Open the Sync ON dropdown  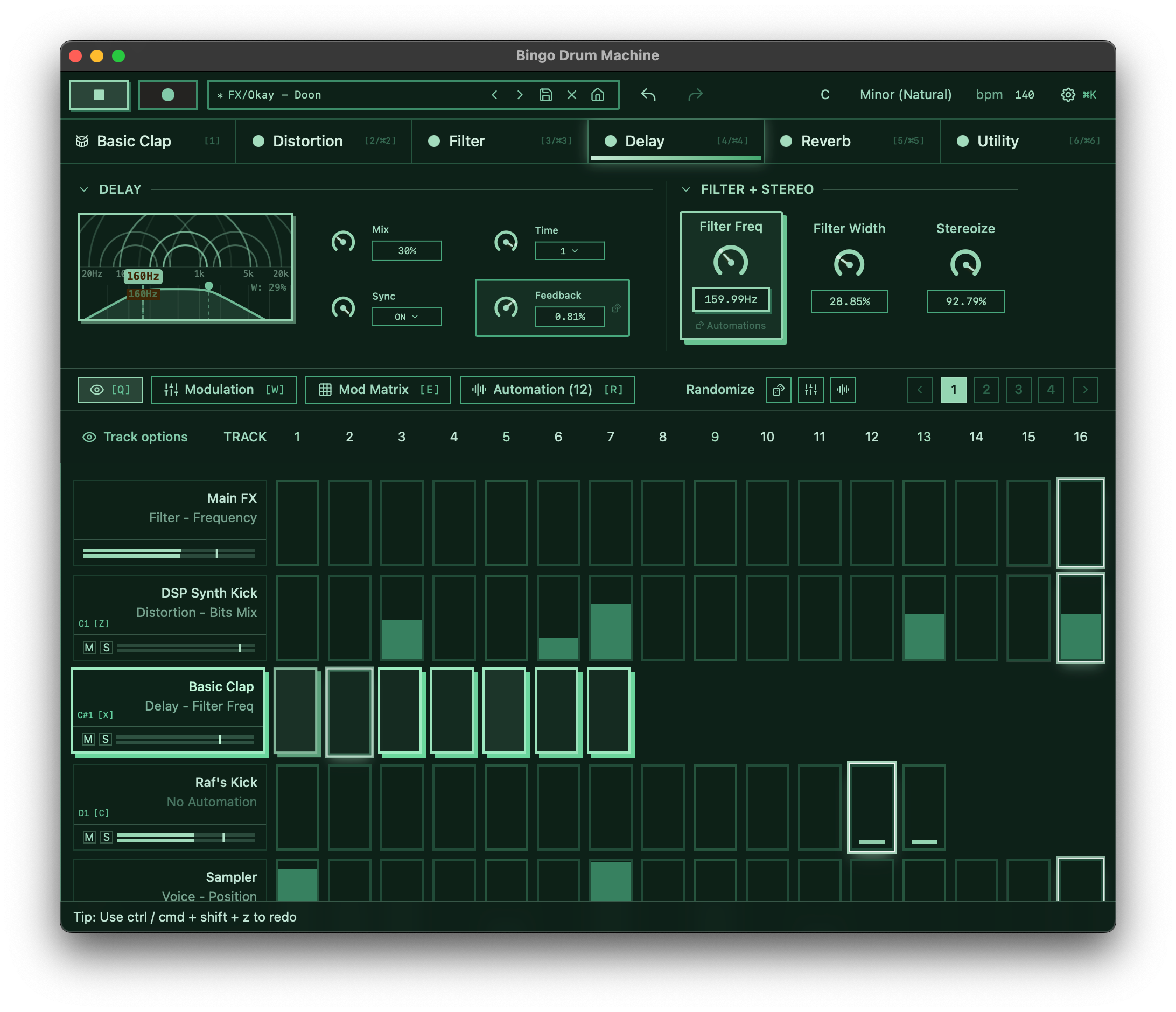coord(407,317)
